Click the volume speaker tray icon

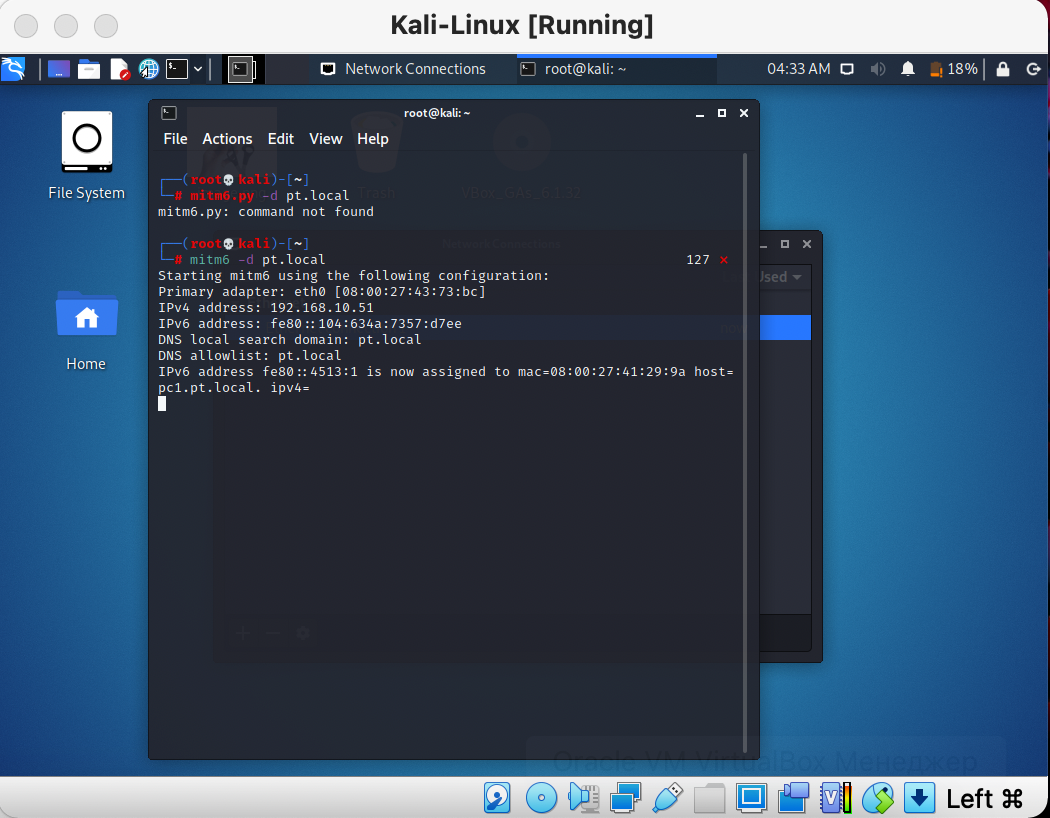coord(877,69)
